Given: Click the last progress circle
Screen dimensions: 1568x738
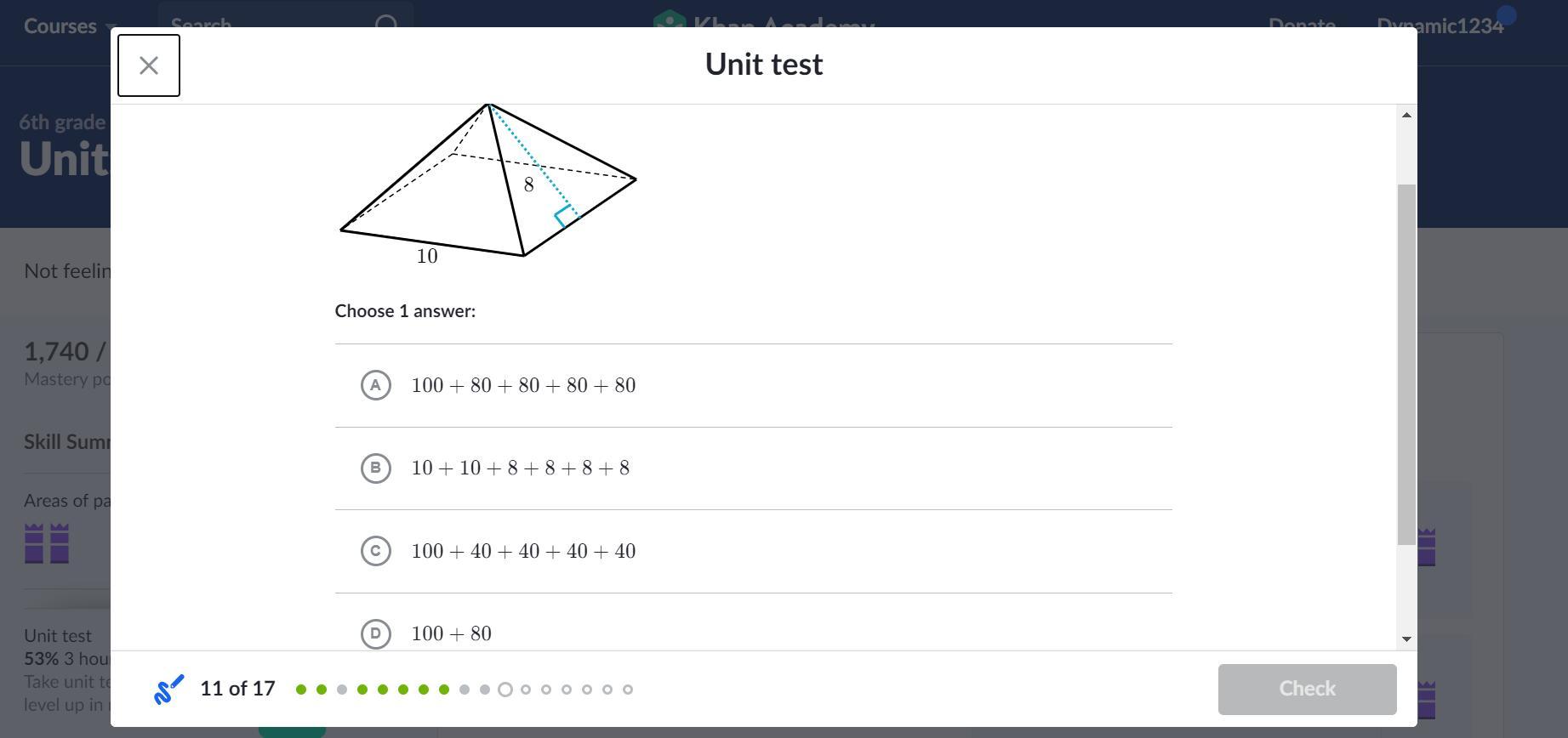Looking at the screenshot, I should click(x=628, y=690).
